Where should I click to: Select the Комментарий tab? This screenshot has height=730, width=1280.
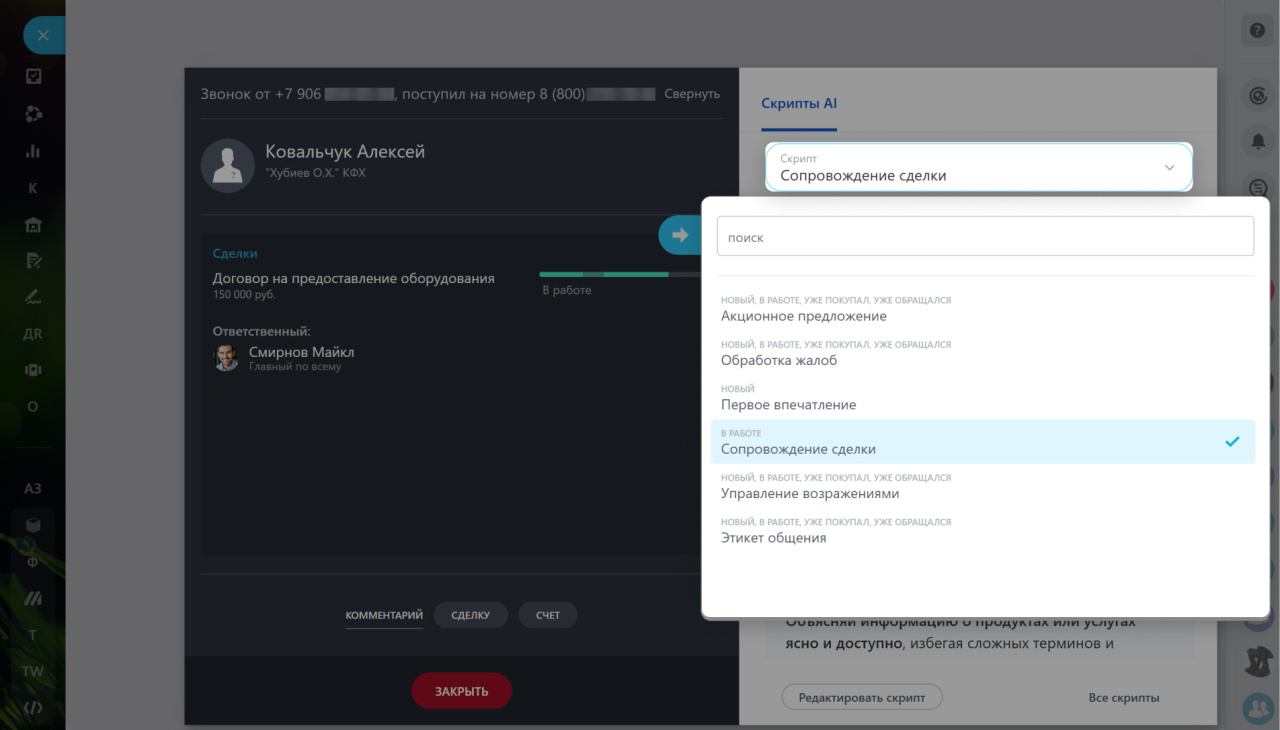click(x=384, y=615)
